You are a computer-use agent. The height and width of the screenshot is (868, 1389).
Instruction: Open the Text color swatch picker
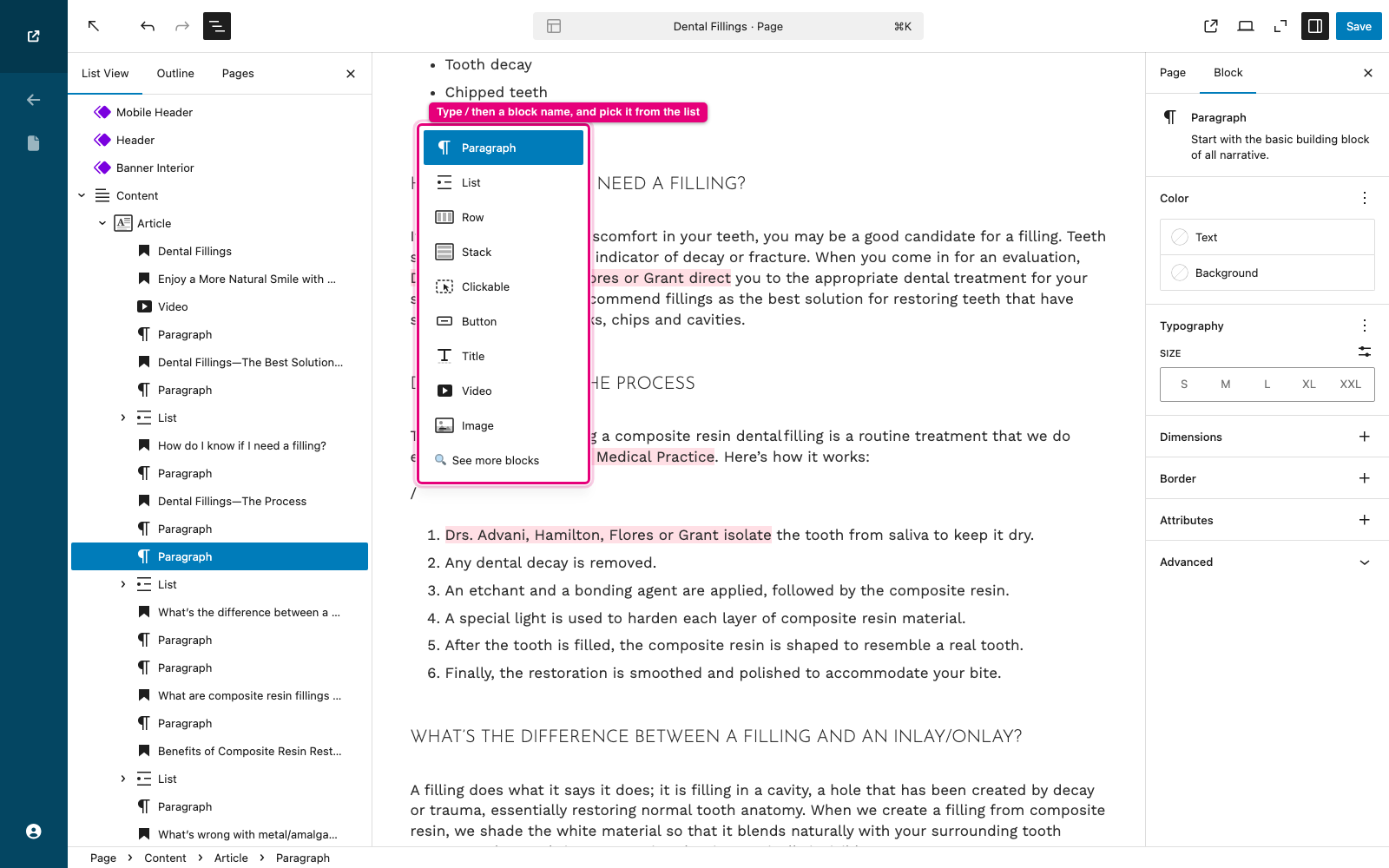coord(1267,237)
